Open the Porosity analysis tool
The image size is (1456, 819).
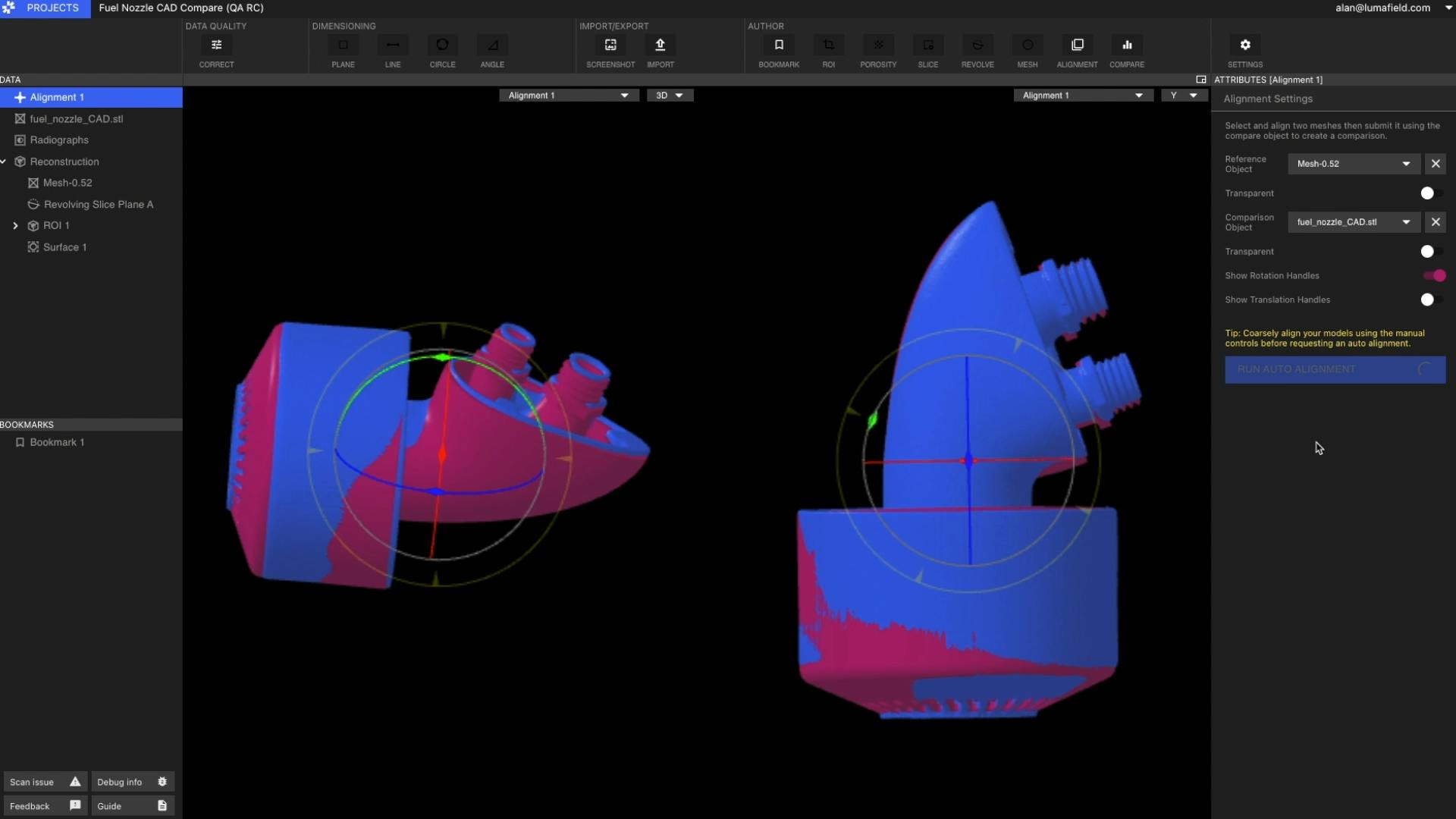coord(878,45)
